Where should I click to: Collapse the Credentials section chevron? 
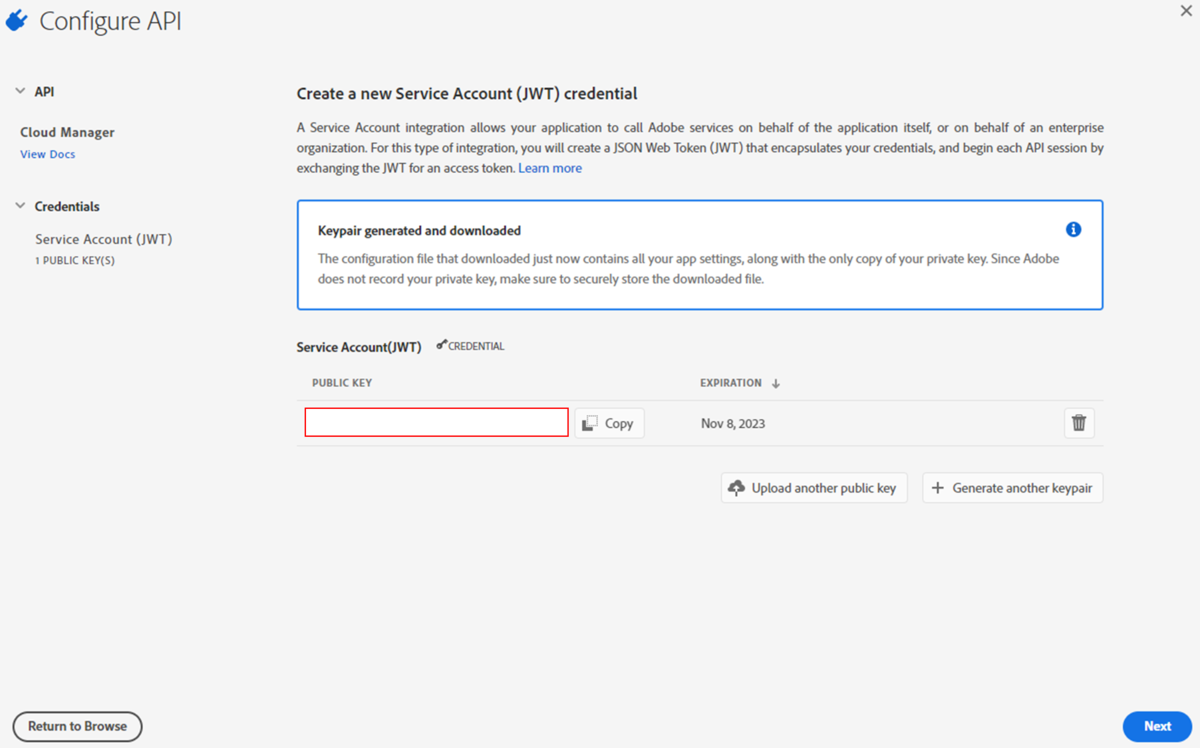[x=20, y=206]
